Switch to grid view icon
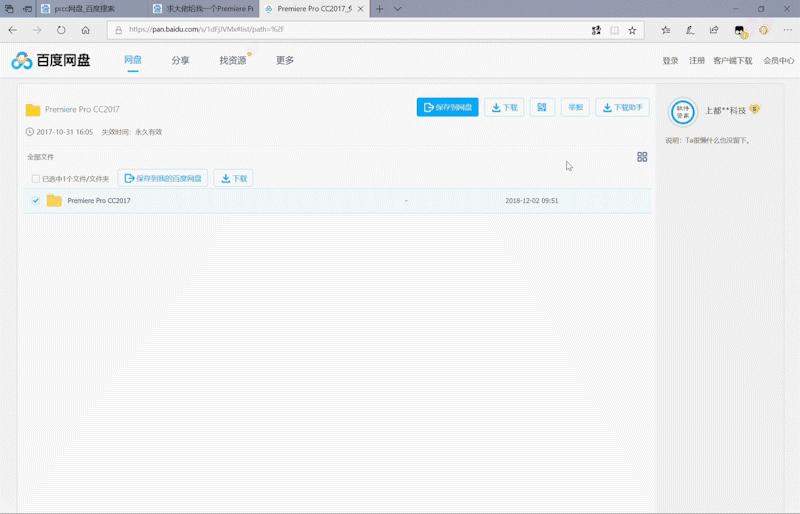 pyautogui.click(x=642, y=157)
